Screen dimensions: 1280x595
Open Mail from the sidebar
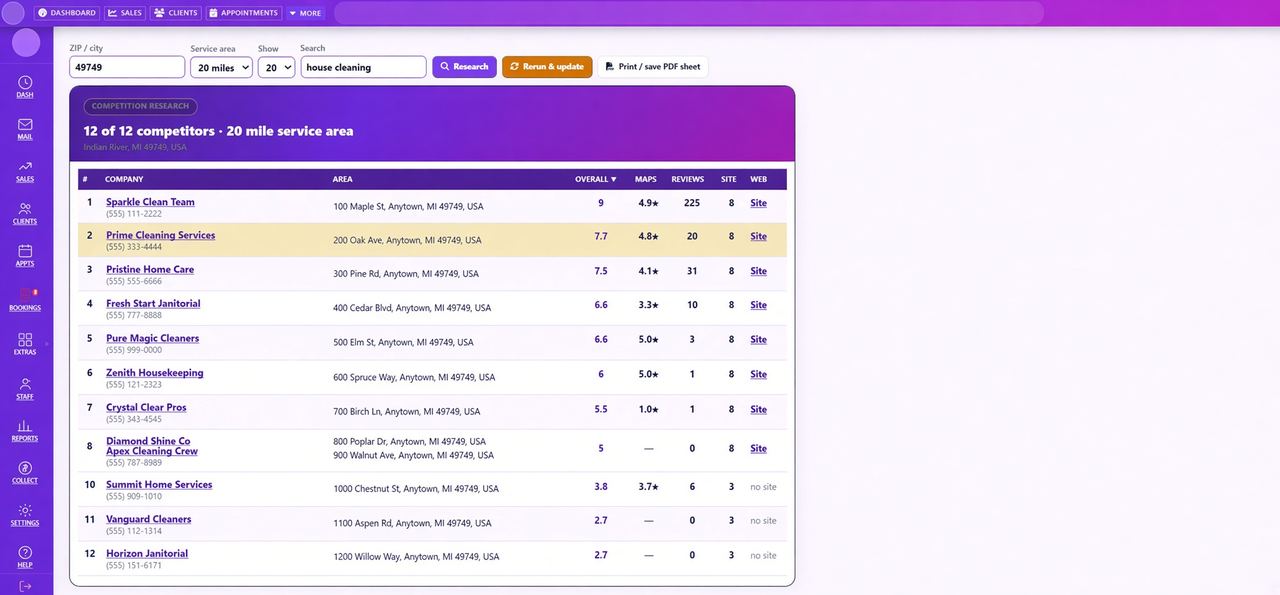point(25,129)
